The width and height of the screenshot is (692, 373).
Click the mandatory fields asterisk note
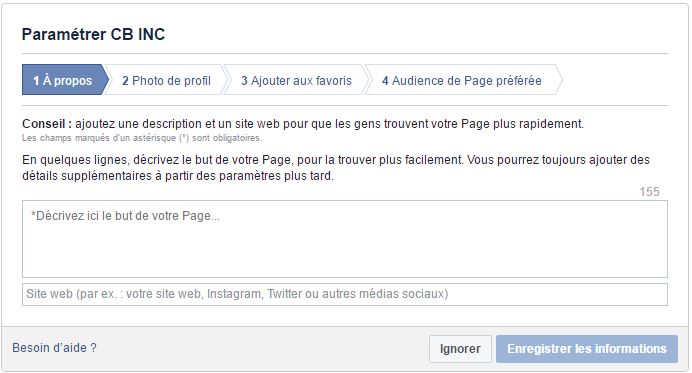coord(142,138)
